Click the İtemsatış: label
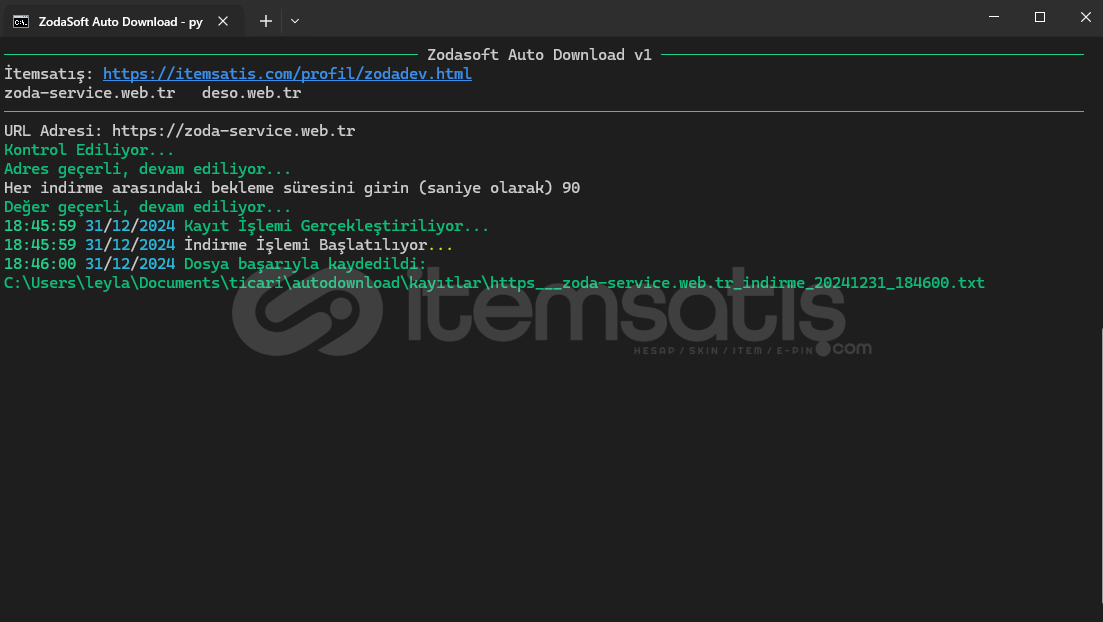1103x622 pixels. [x=49, y=74]
